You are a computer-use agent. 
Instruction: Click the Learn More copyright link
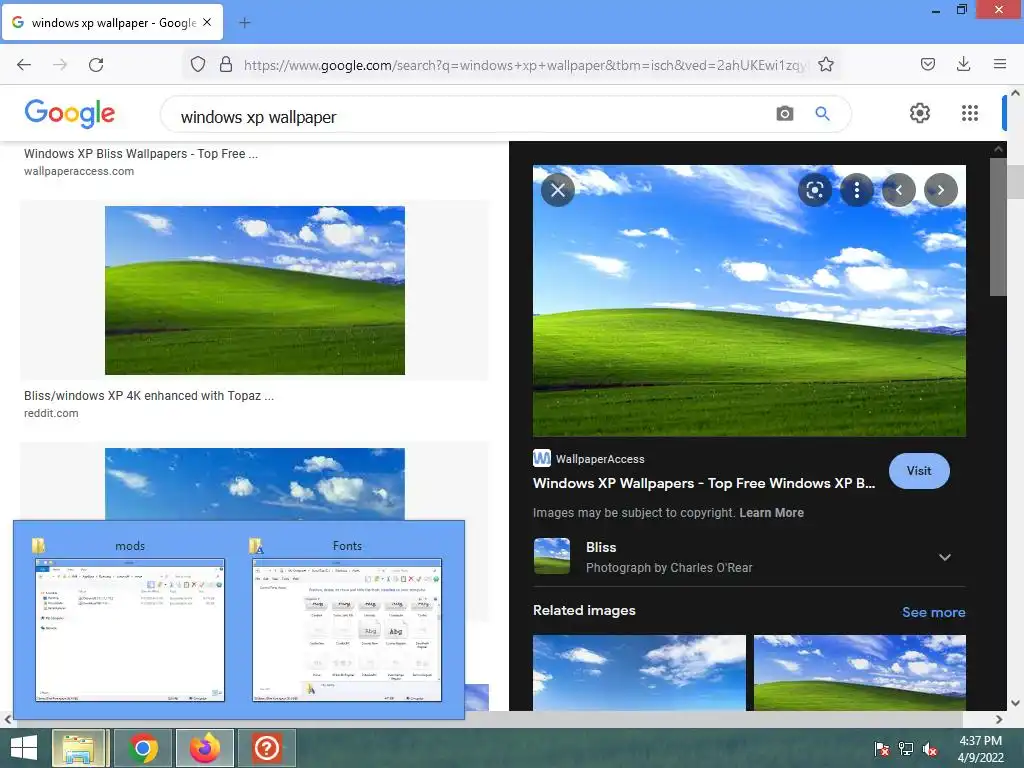tap(771, 513)
